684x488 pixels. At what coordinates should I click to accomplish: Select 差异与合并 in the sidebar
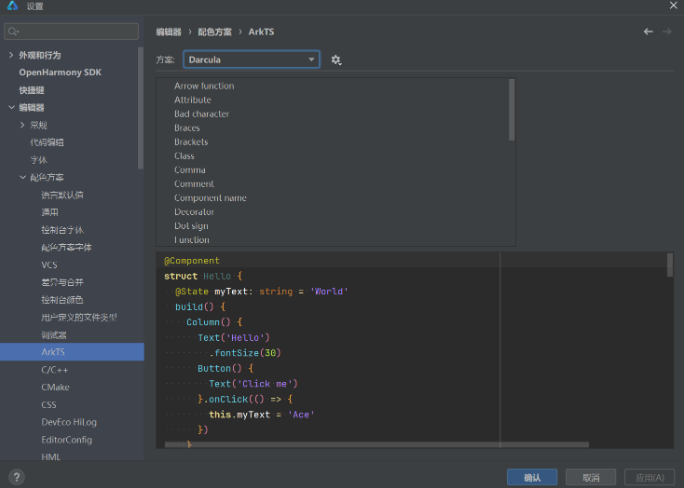coord(62,282)
